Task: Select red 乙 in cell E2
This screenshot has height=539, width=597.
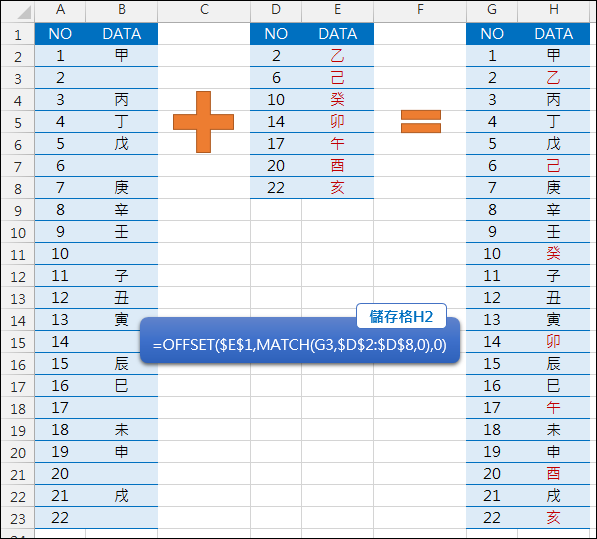Action: [x=338, y=56]
